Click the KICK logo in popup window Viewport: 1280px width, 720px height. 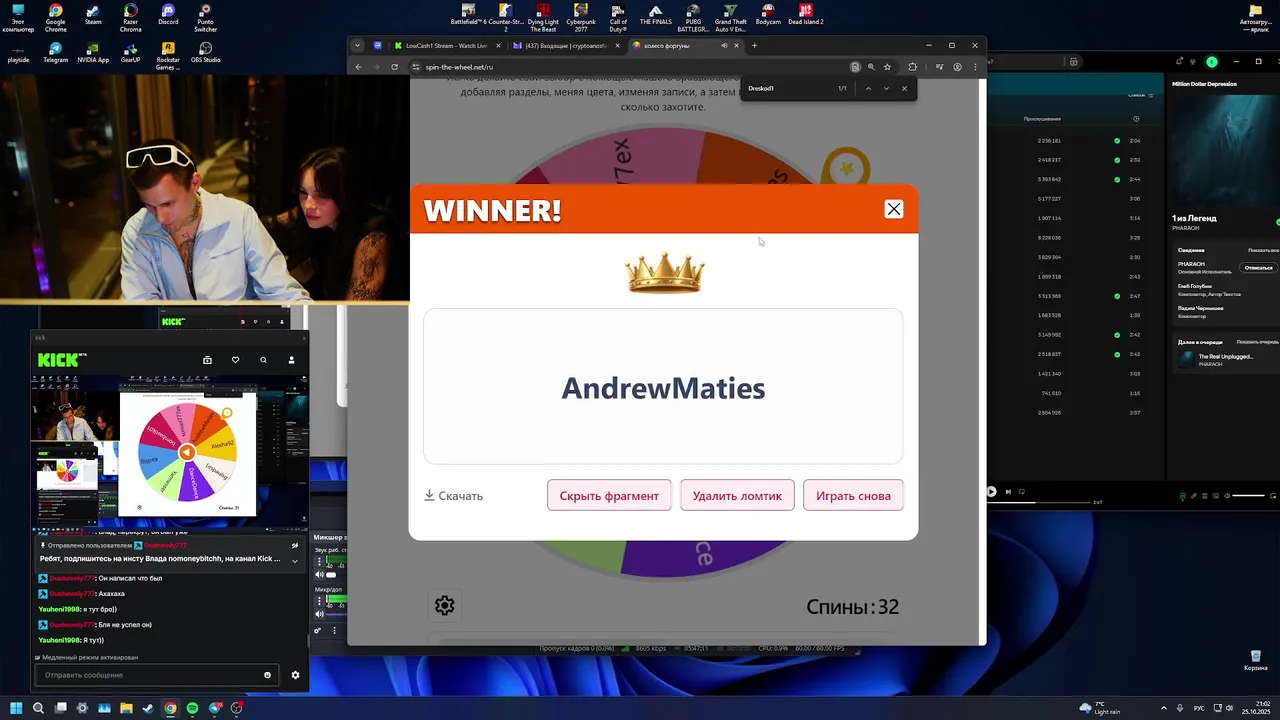point(61,360)
